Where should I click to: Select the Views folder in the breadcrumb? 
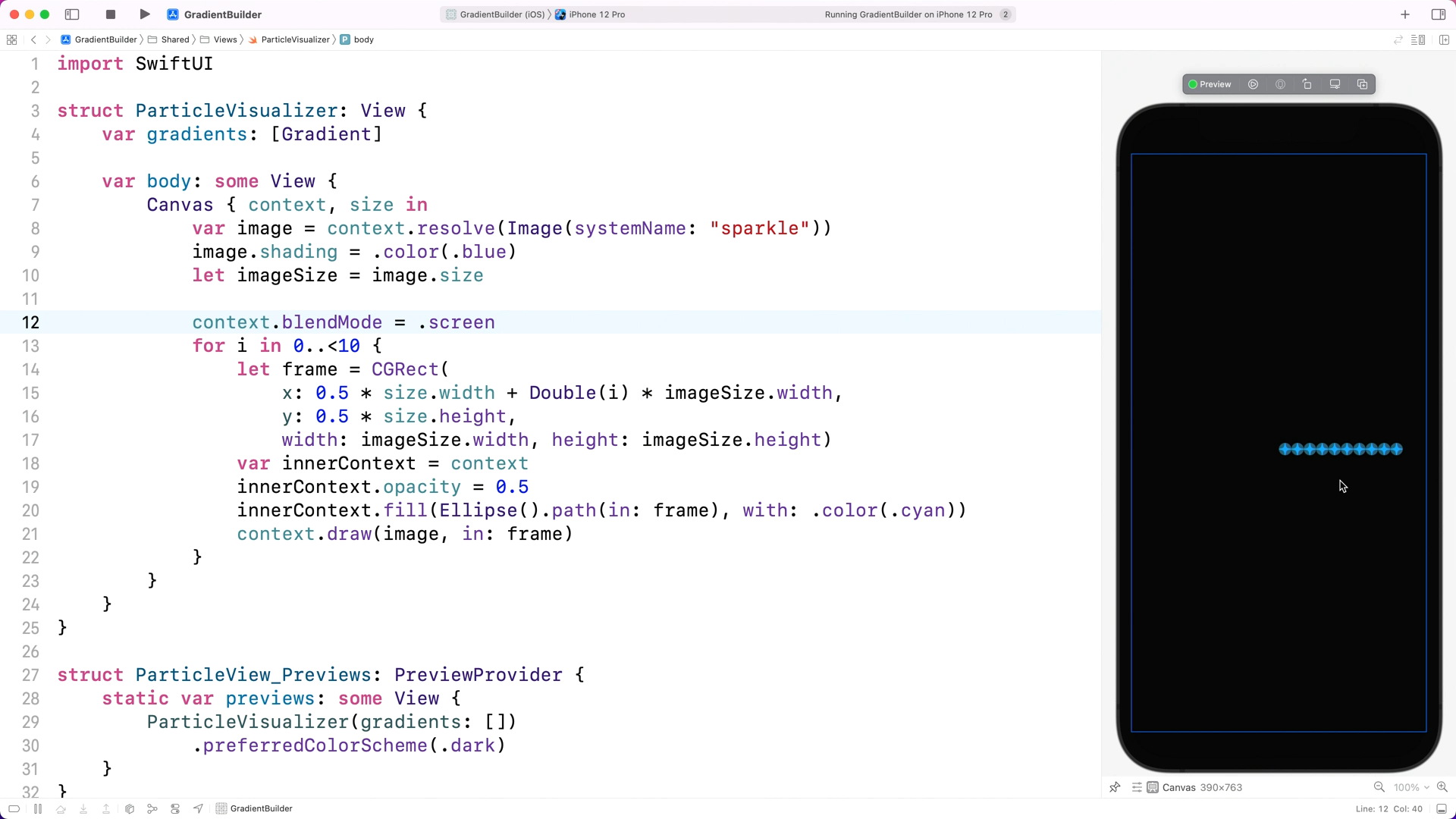pos(225,39)
